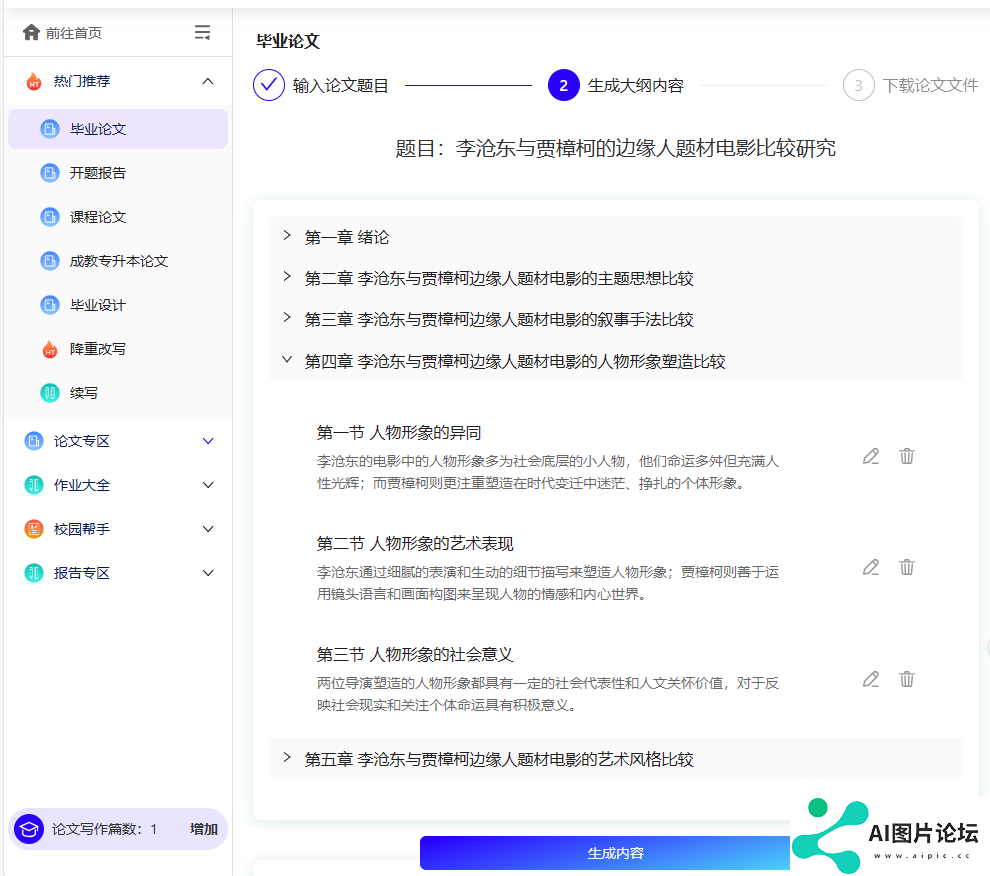Click the step 2 circle for 生成大纲内容
The height and width of the screenshot is (876, 990).
pos(564,85)
